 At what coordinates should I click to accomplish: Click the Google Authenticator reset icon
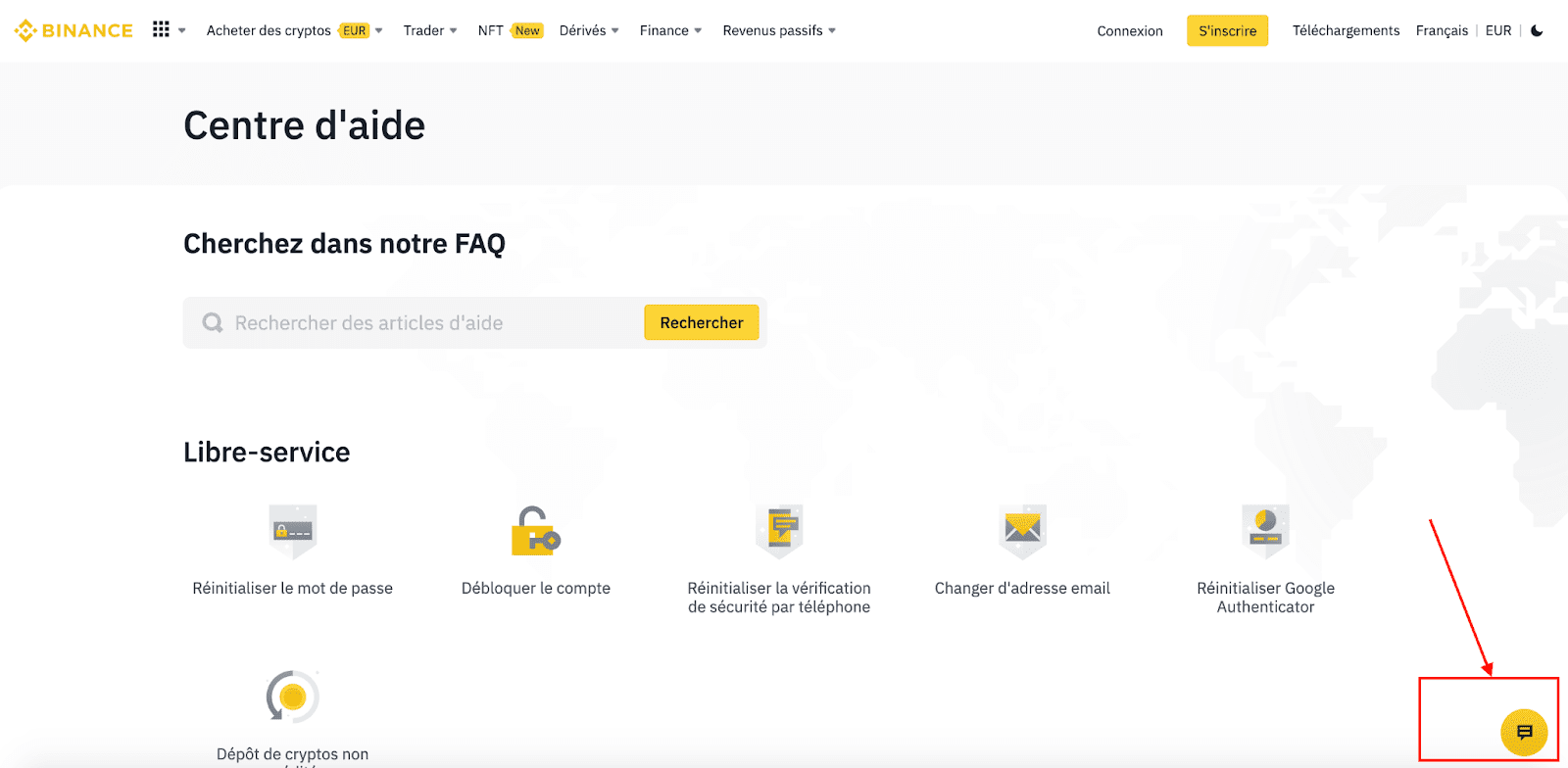(1265, 532)
